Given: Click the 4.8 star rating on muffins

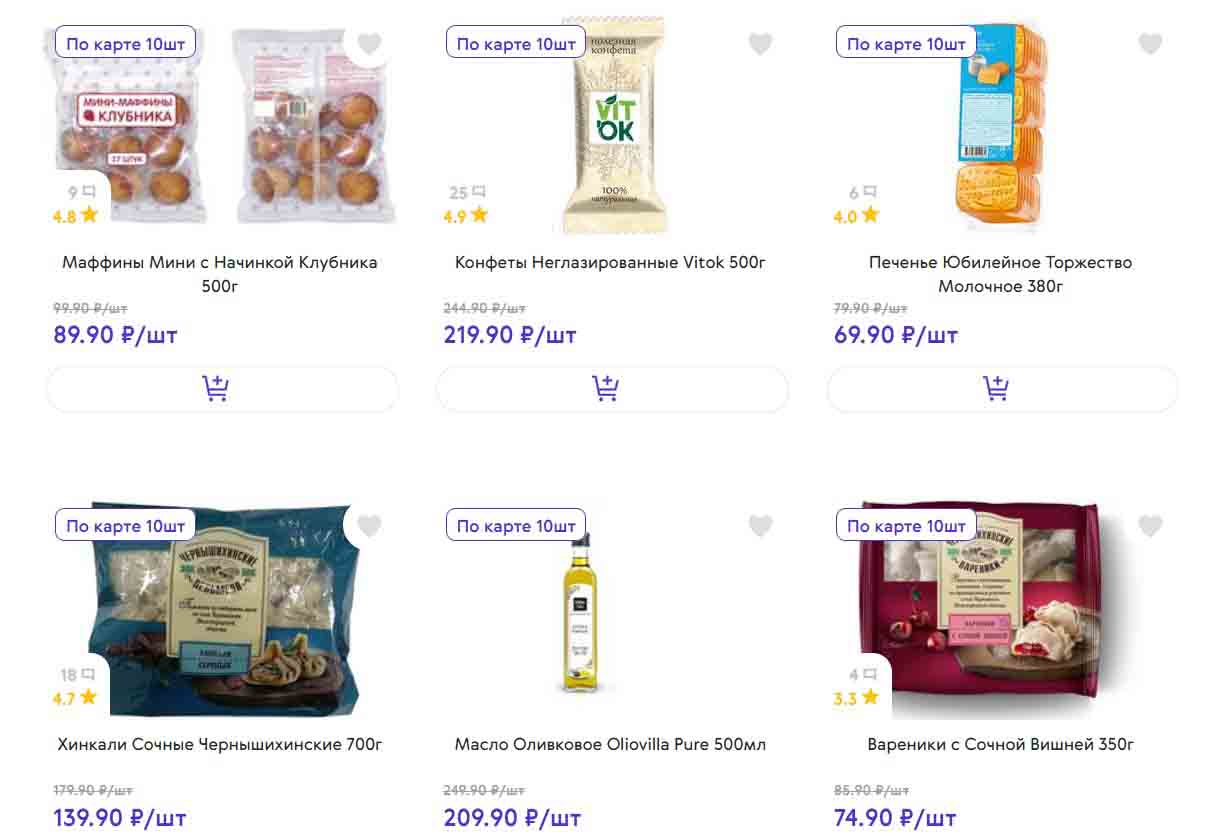Looking at the screenshot, I should (x=75, y=215).
